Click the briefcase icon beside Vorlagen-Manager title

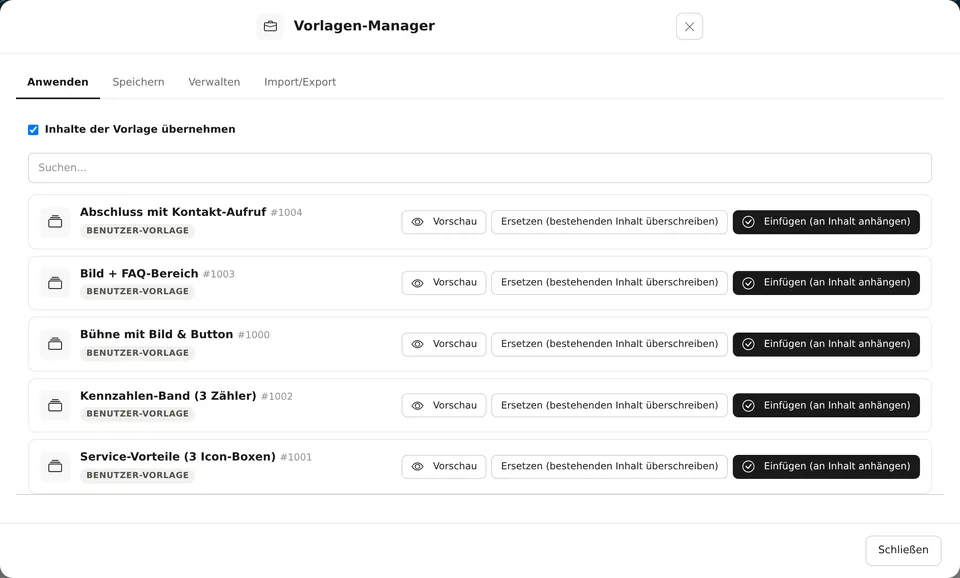(270, 26)
